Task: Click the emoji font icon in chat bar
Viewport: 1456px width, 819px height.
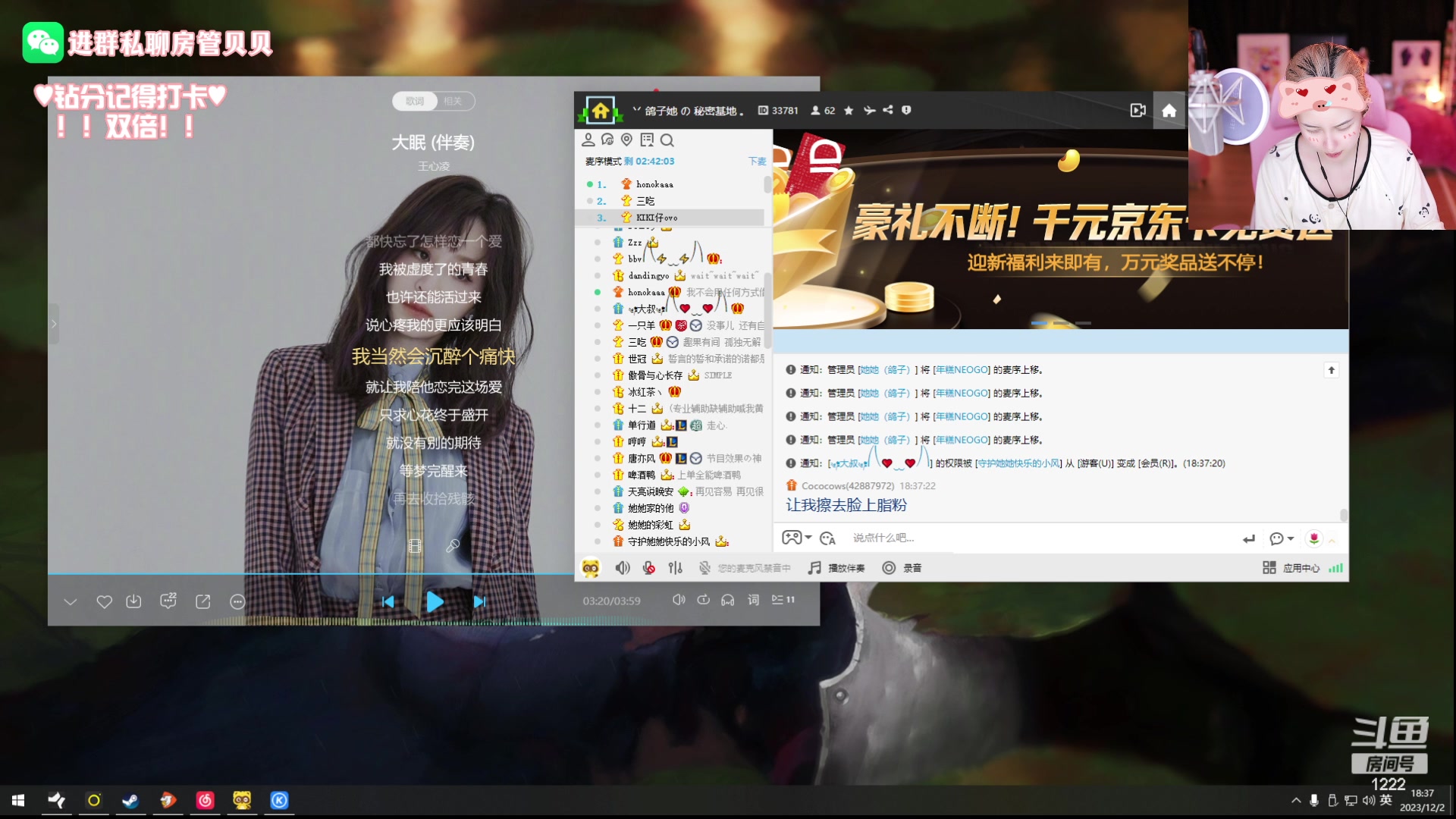Action: coord(827,538)
